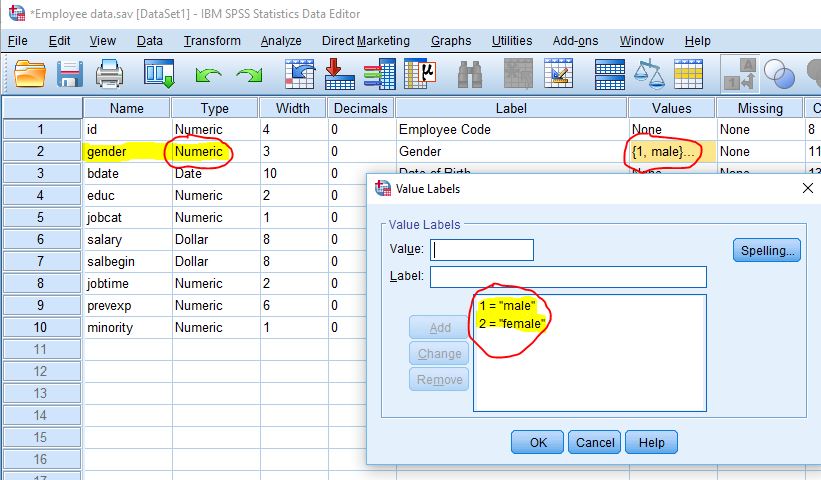Click the Add button

(439, 328)
